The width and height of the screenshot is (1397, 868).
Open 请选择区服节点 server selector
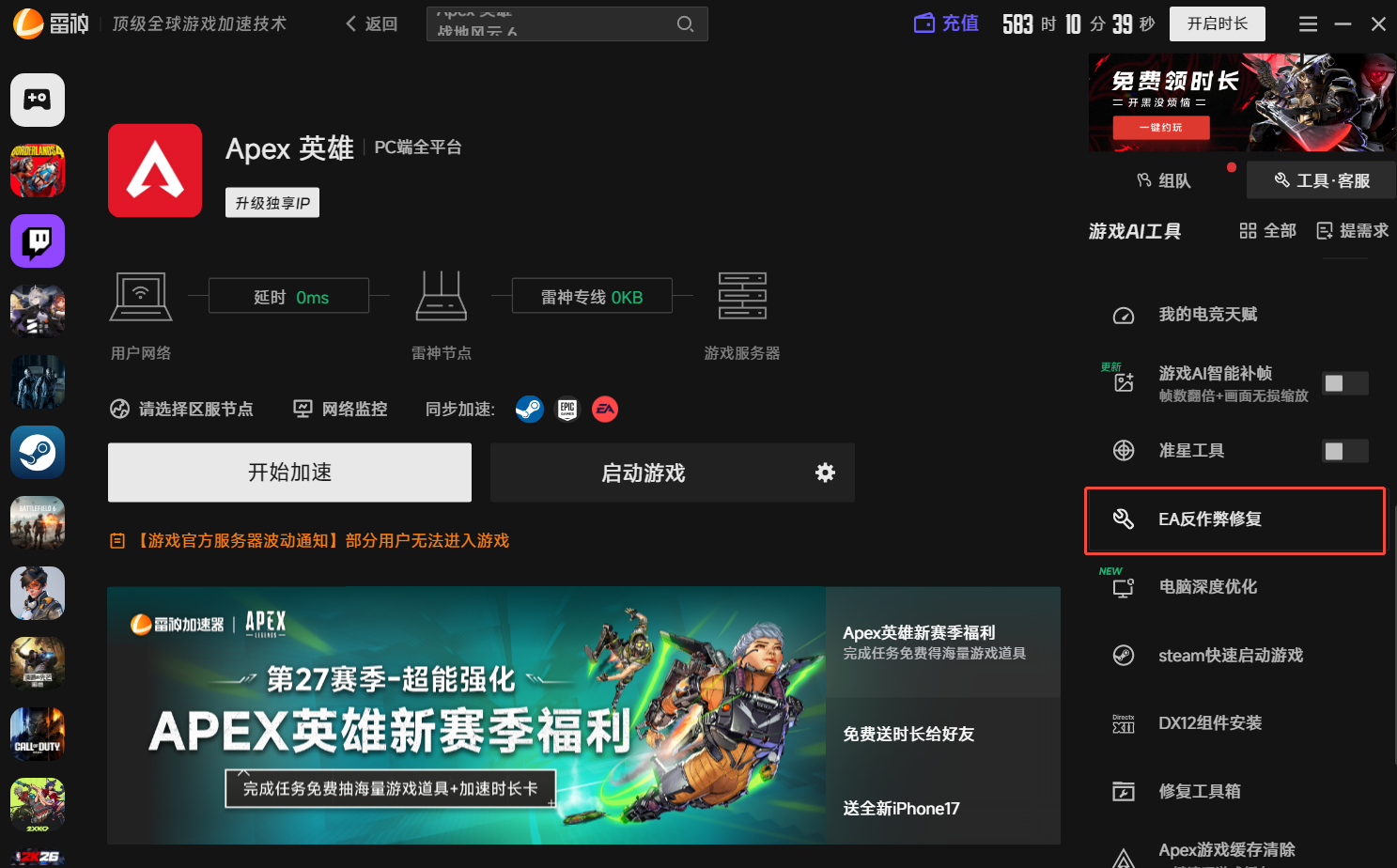182,410
